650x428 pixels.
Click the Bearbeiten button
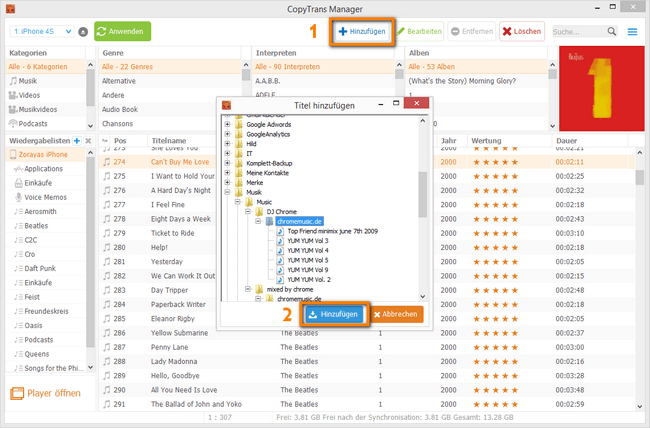click(x=420, y=32)
